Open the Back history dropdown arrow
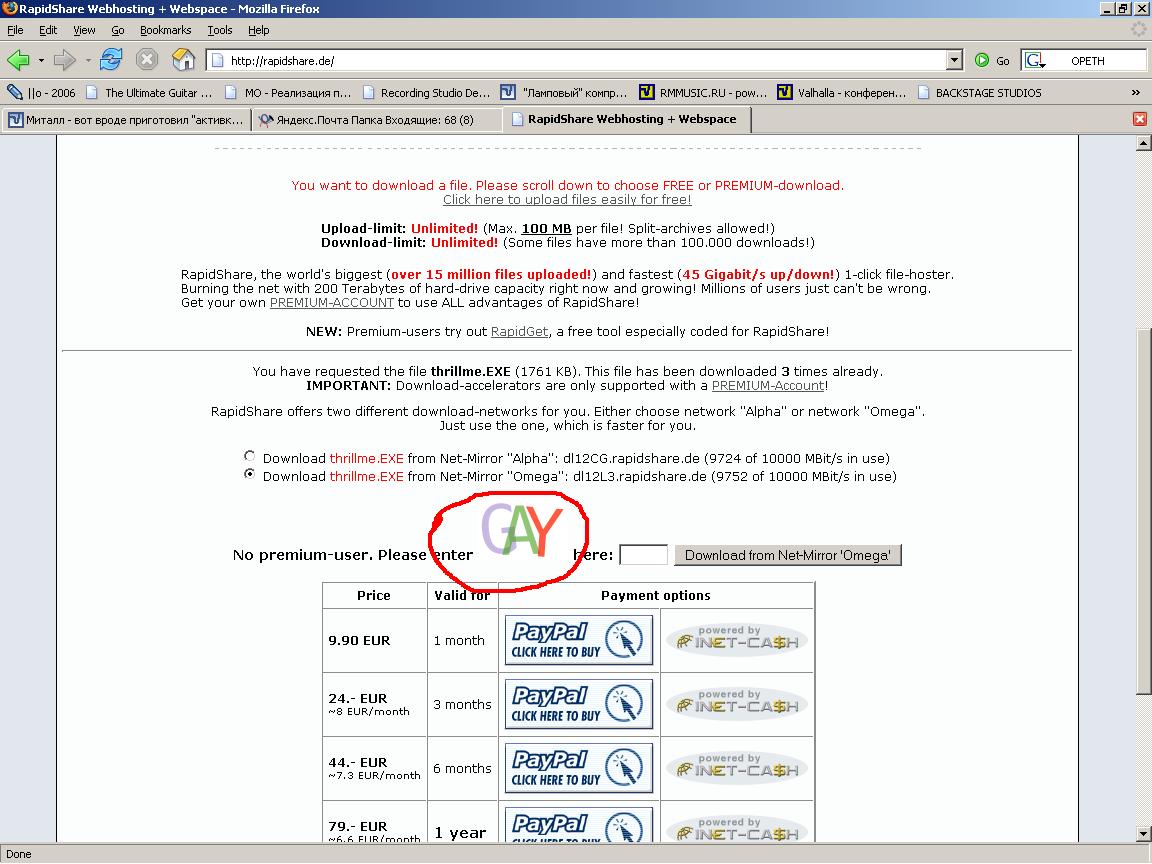Viewport: 1152px width, 864px height. coord(40,60)
